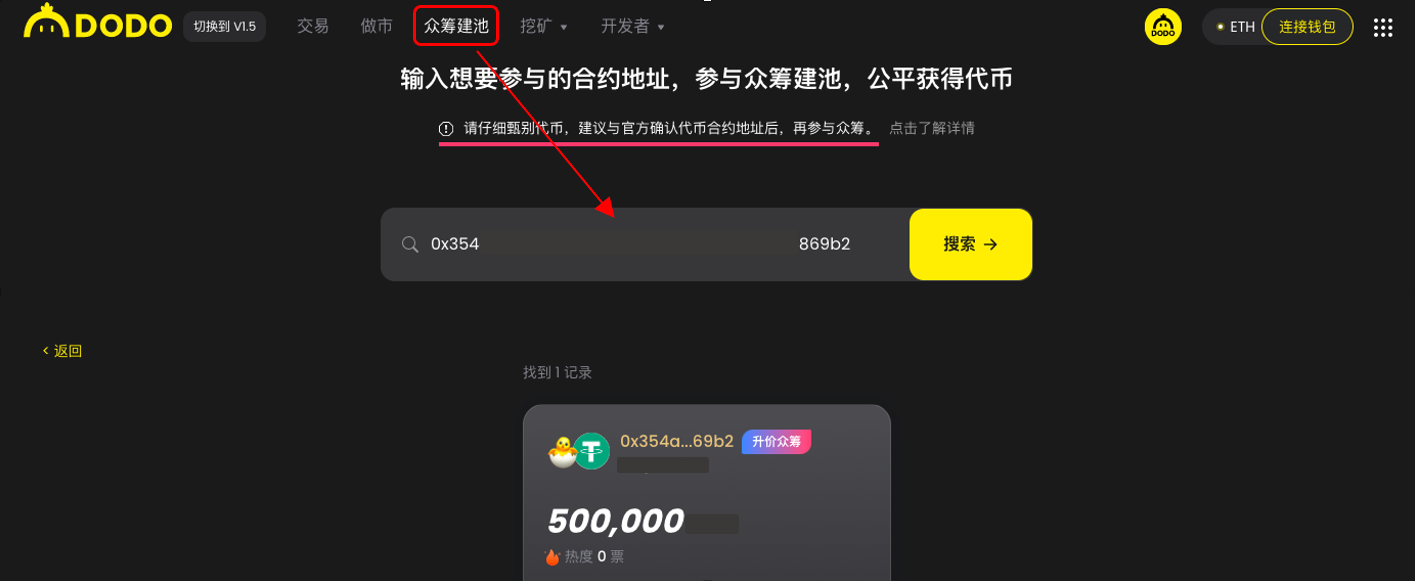This screenshot has width=1415, height=581.
Task: Switch to the V1.5 version
Action: (x=224, y=26)
